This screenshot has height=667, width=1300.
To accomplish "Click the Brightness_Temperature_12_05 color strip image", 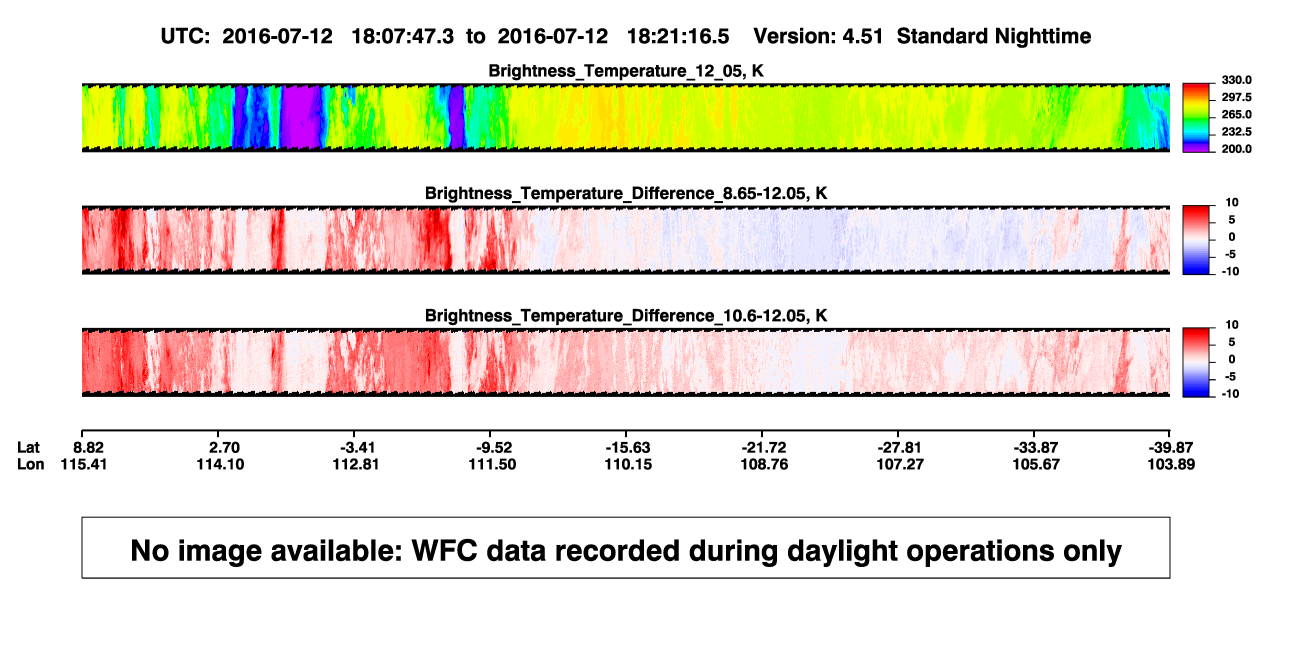I will 625,118.
